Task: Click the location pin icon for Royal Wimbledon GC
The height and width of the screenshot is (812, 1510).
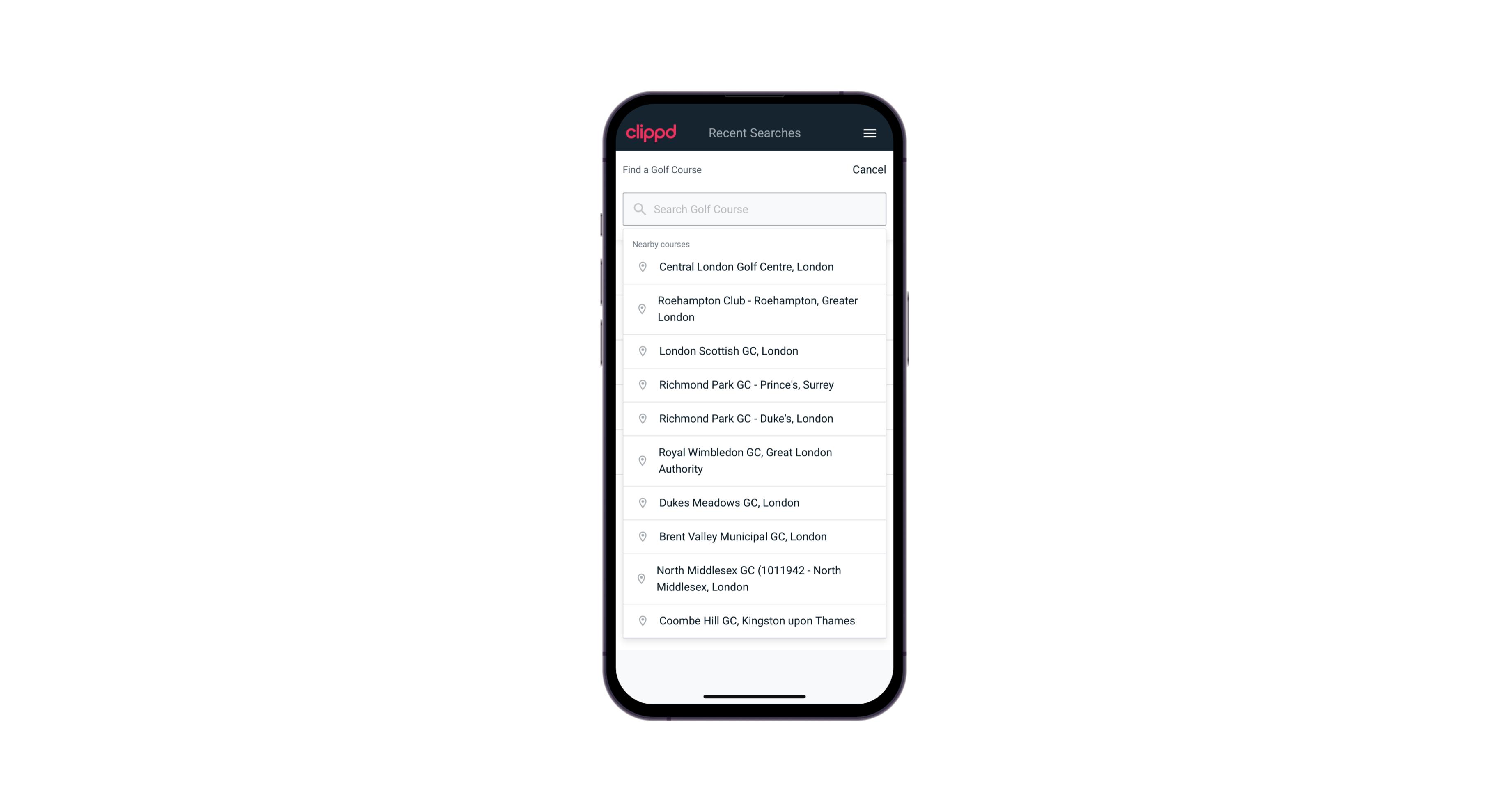Action: click(x=641, y=460)
